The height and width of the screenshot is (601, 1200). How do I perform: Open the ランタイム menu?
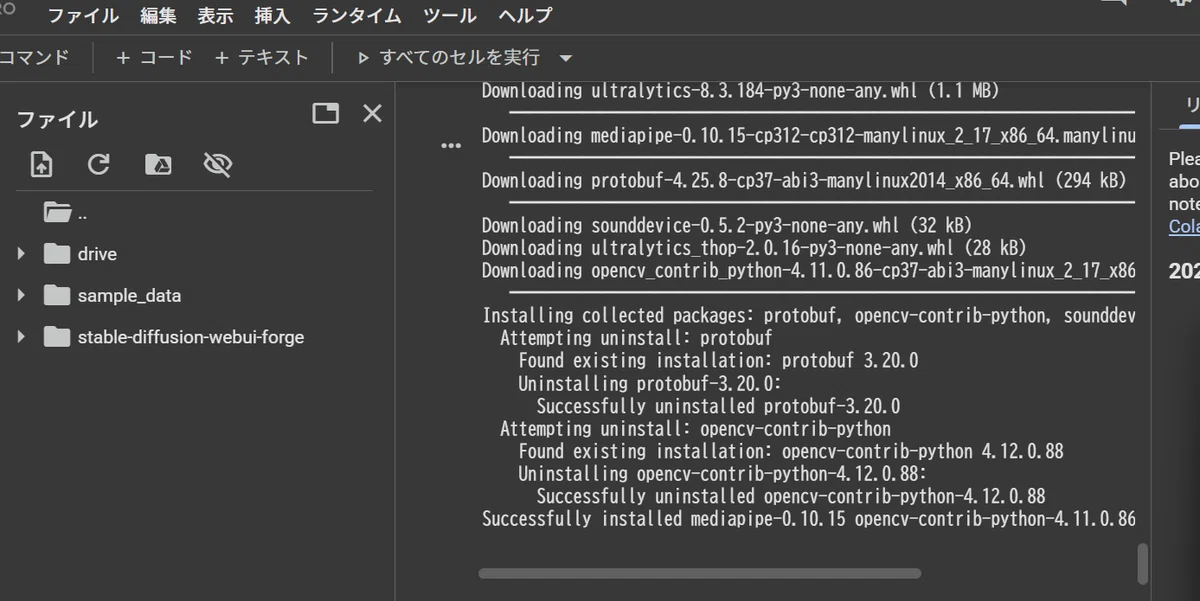[357, 16]
